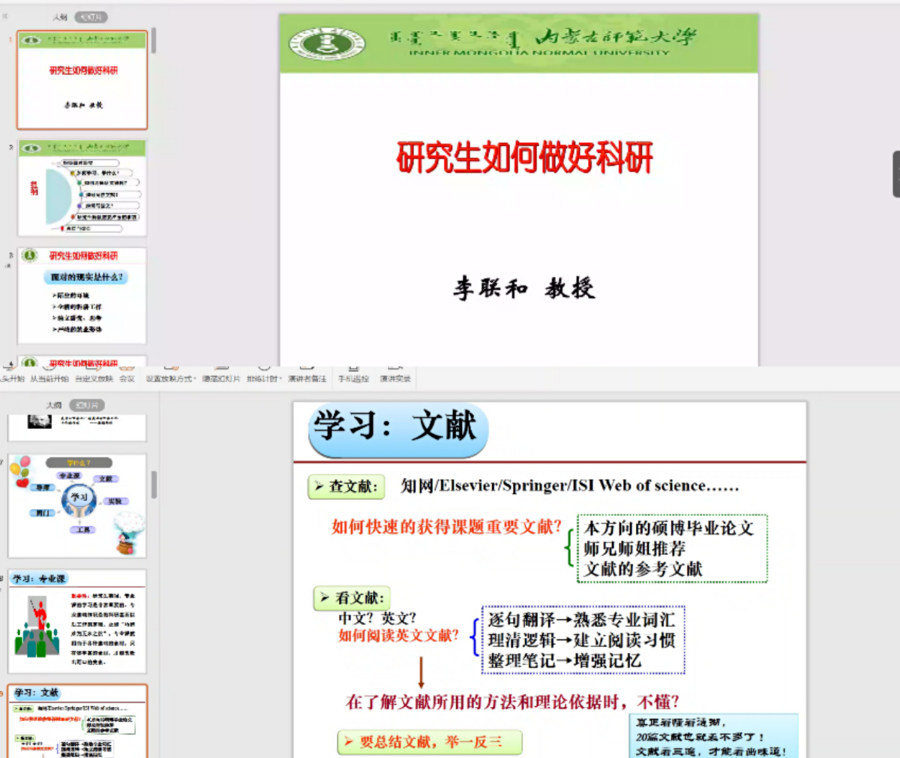Screen dimensions: 900x758
Task: Select slide 1 title thumbnail
Action: (x=82, y=80)
